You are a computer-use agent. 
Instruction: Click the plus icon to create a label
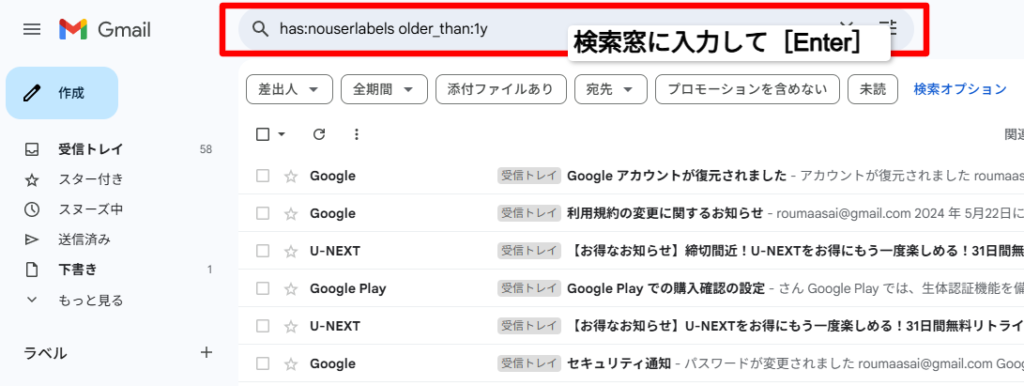pos(206,353)
